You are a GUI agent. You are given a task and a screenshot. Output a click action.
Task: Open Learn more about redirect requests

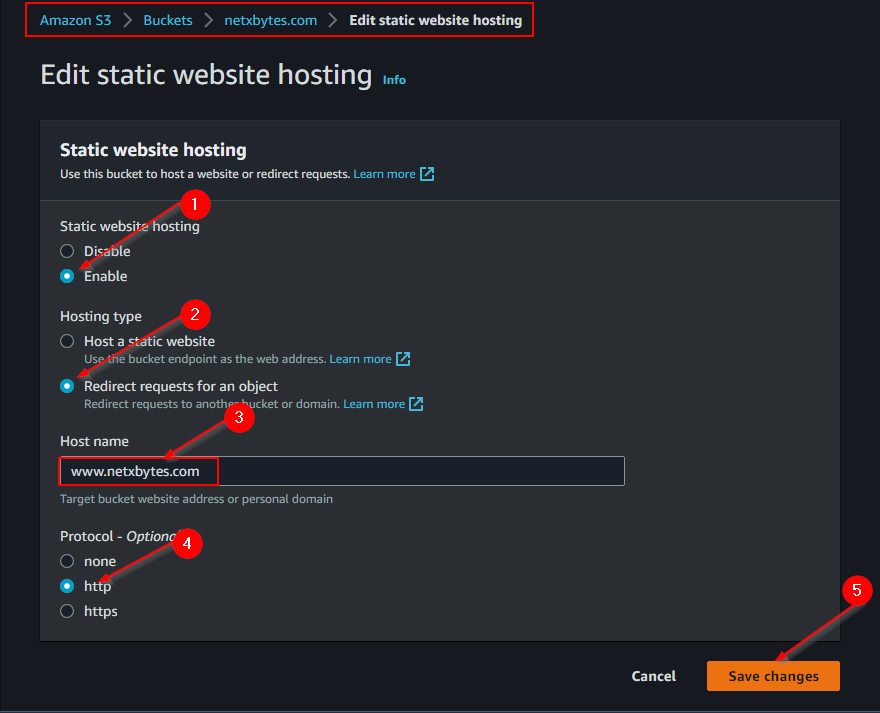coord(374,404)
